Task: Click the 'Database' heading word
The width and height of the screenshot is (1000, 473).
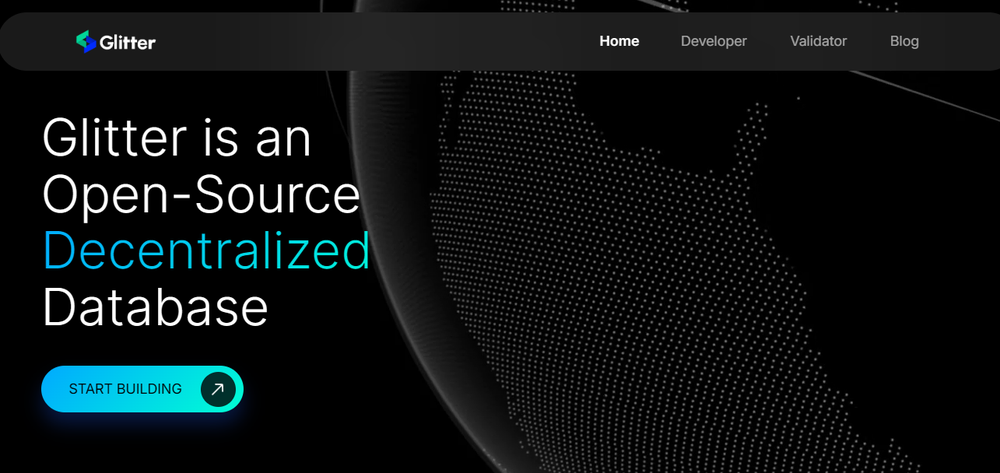Action: [155, 309]
